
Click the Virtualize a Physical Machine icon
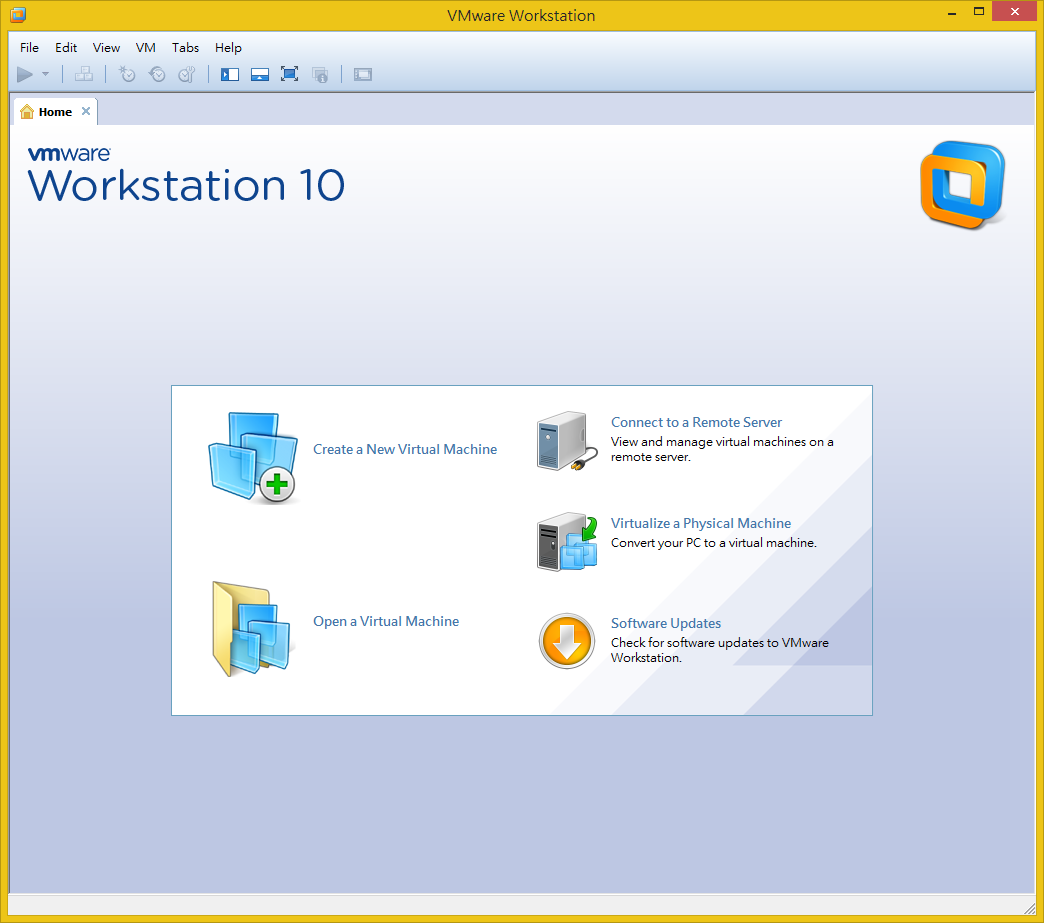pos(567,541)
